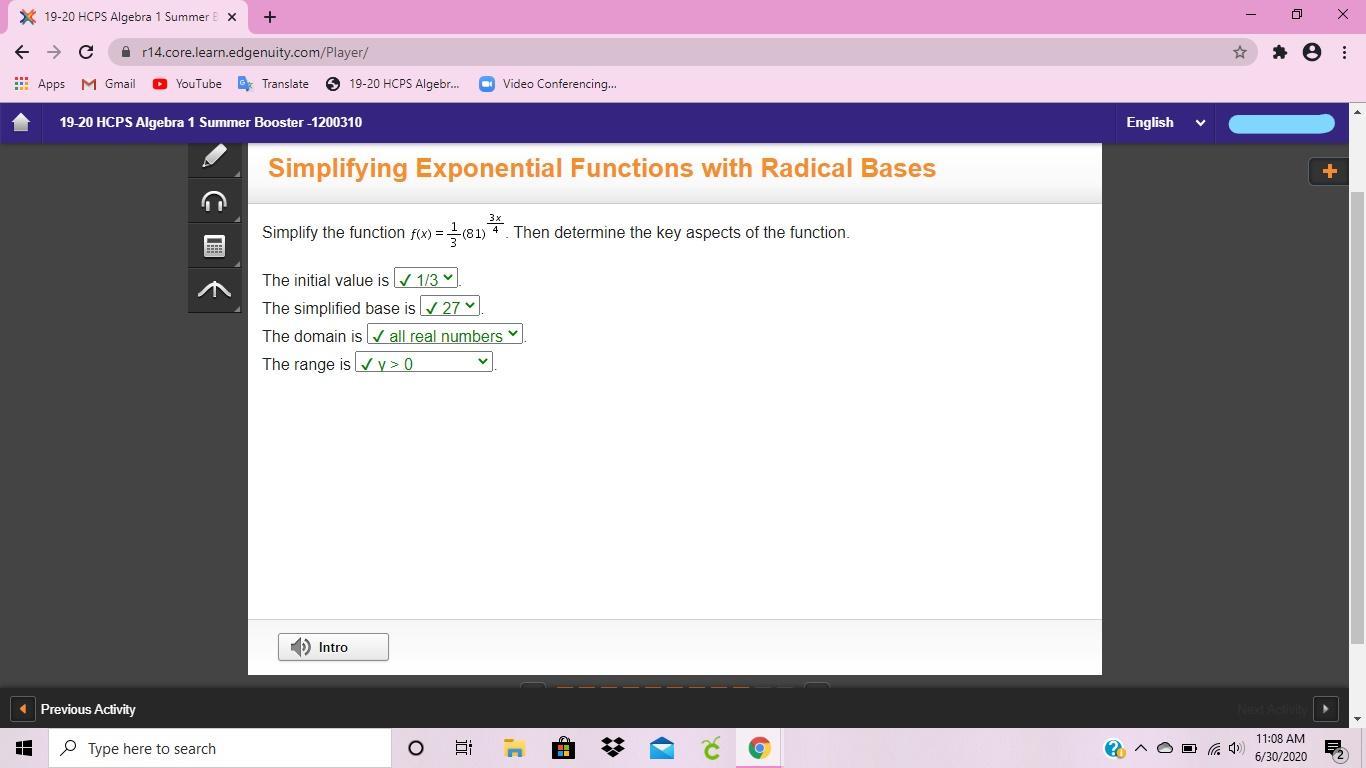The height and width of the screenshot is (768, 1366).
Task: Open the simplified base dropdown
Action: click(x=450, y=307)
